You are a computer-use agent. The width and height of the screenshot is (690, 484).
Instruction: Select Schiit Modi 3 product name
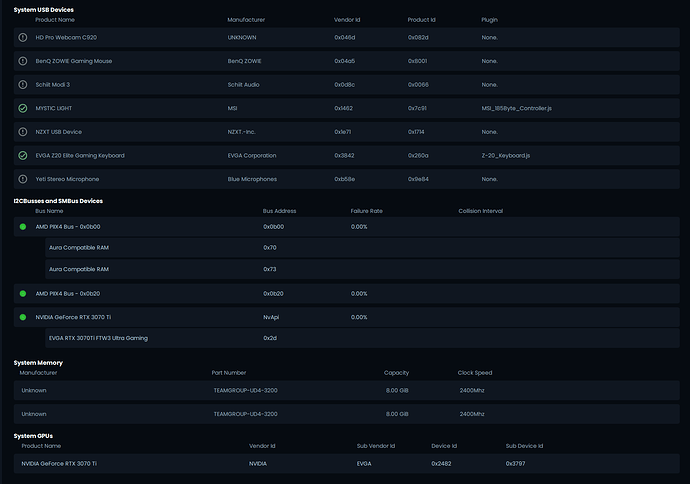coord(52,84)
